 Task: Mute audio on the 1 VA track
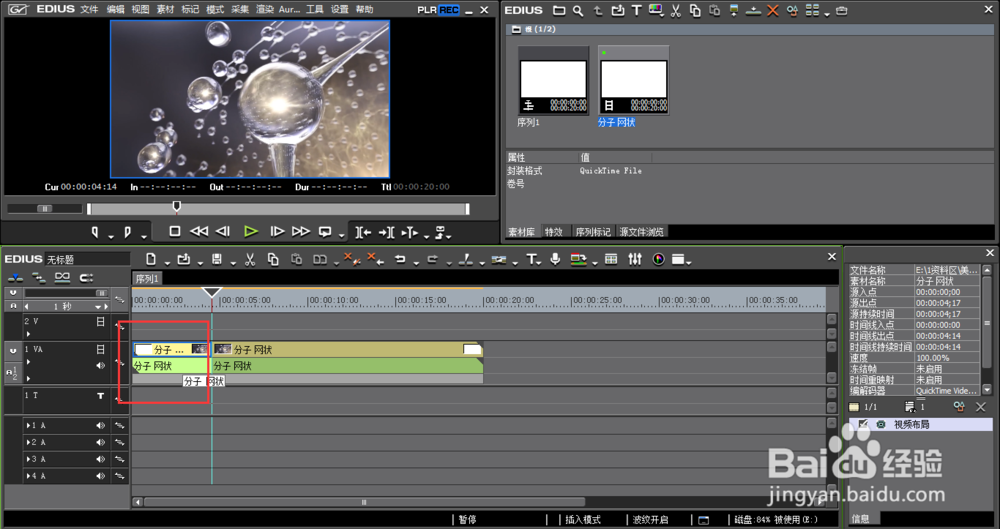[x=100, y=366]
